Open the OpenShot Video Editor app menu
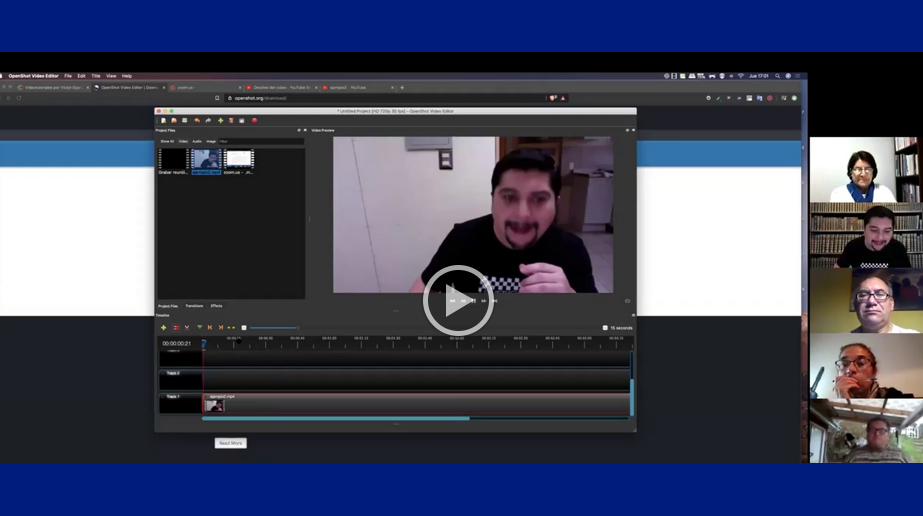Viewport: 923px width, 516px height. pyautogui.click(x=34, y=76)
